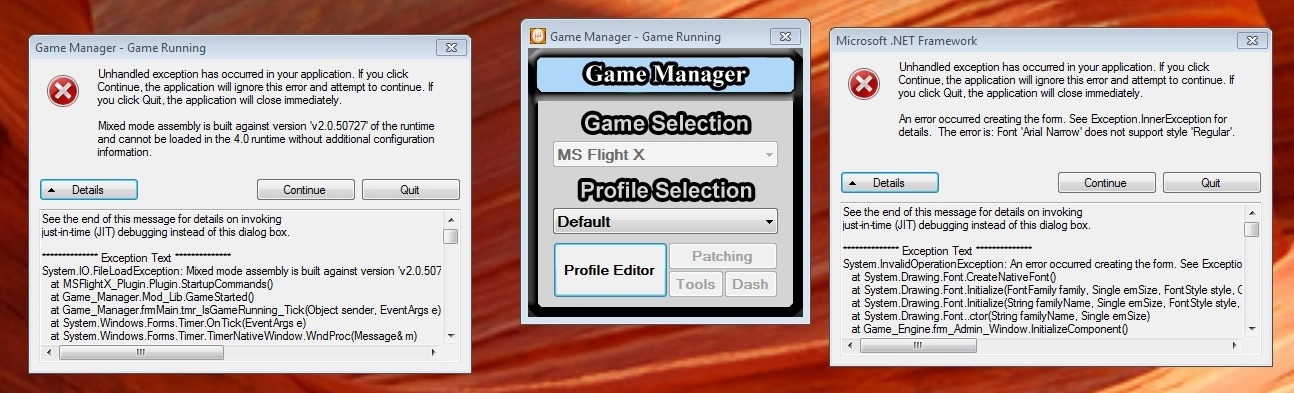This screenshot has width=1294, height=393.
Task: Continue past the mixed mode assembly error
Action: coord(305,189)
